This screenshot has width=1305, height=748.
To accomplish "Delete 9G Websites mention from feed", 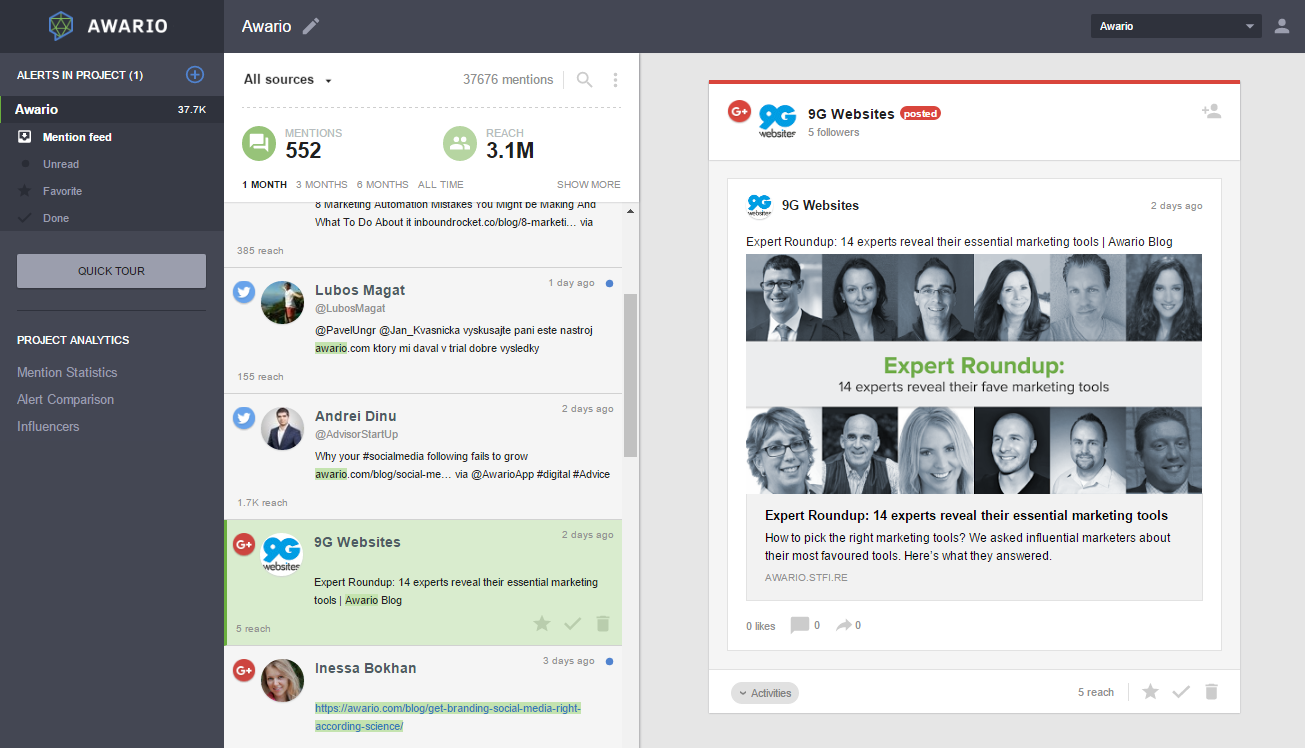I will [x=602, y=623].
